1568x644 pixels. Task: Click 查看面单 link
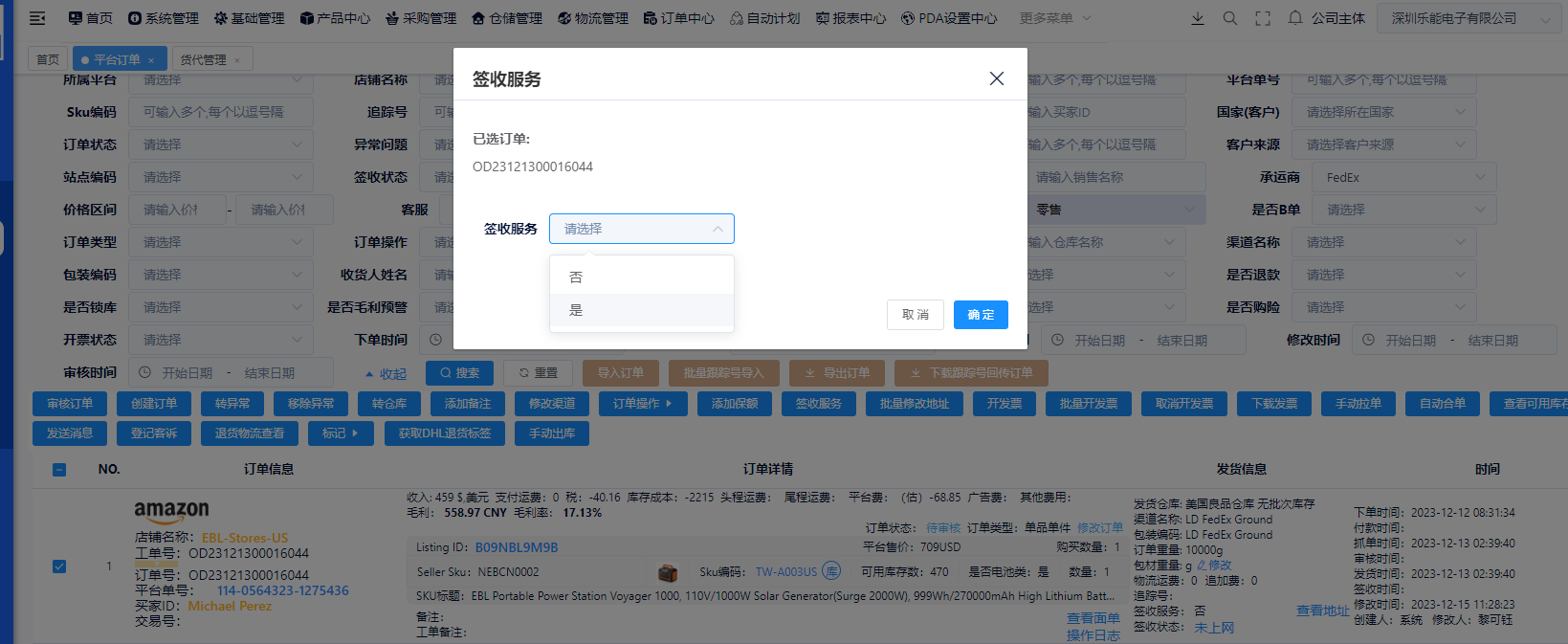(1093, 618)
